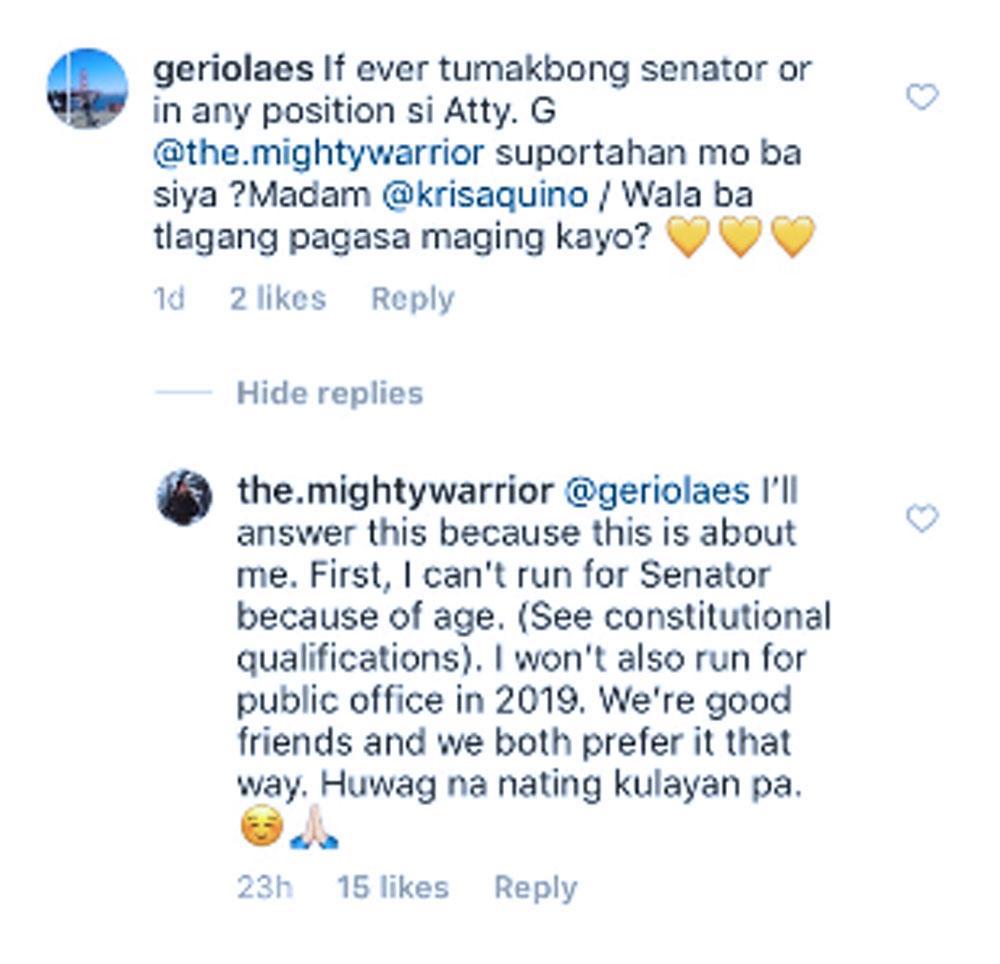Open the.mightywarrior profile picture
Viewport: 1000px width, 964px height.
(x=185, y=497)
